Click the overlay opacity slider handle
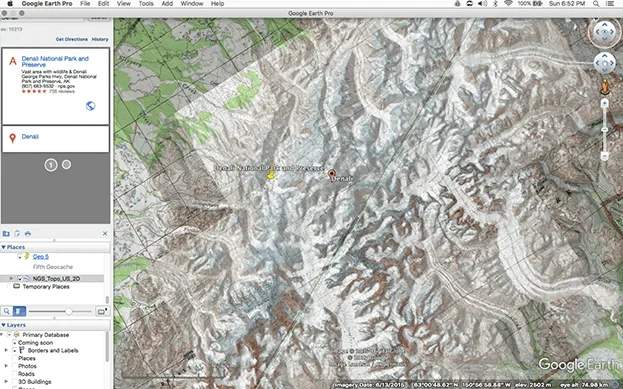The width and height of the screenshot is (623, 389). [69, 311]
